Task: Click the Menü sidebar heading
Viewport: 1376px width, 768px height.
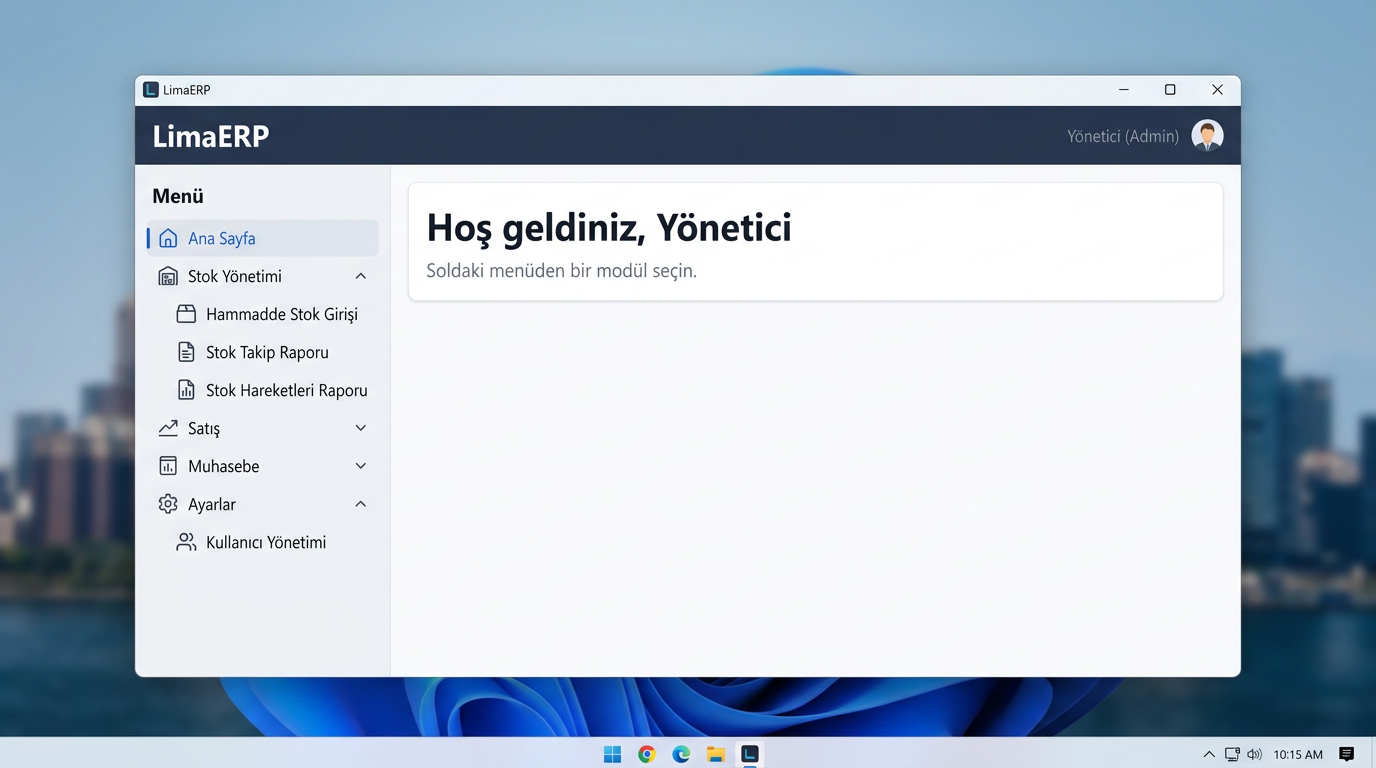Action: pyautogui.click(x=178, y=196)
